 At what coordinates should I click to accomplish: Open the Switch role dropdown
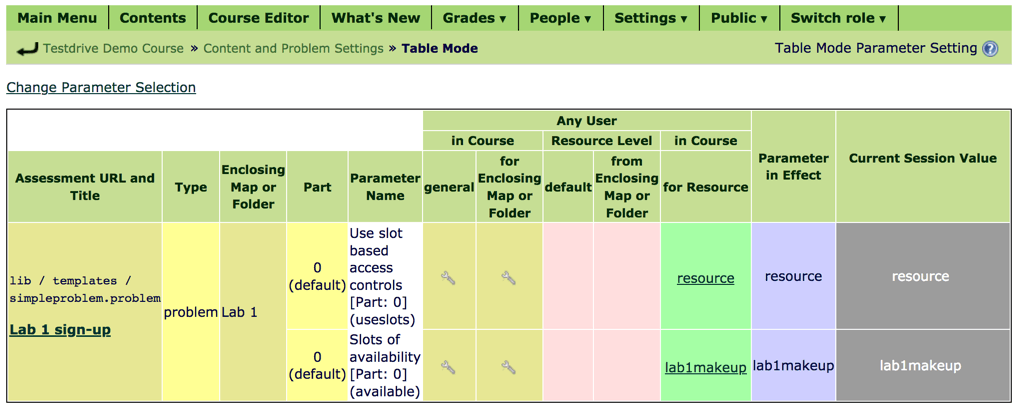(839, 18)
